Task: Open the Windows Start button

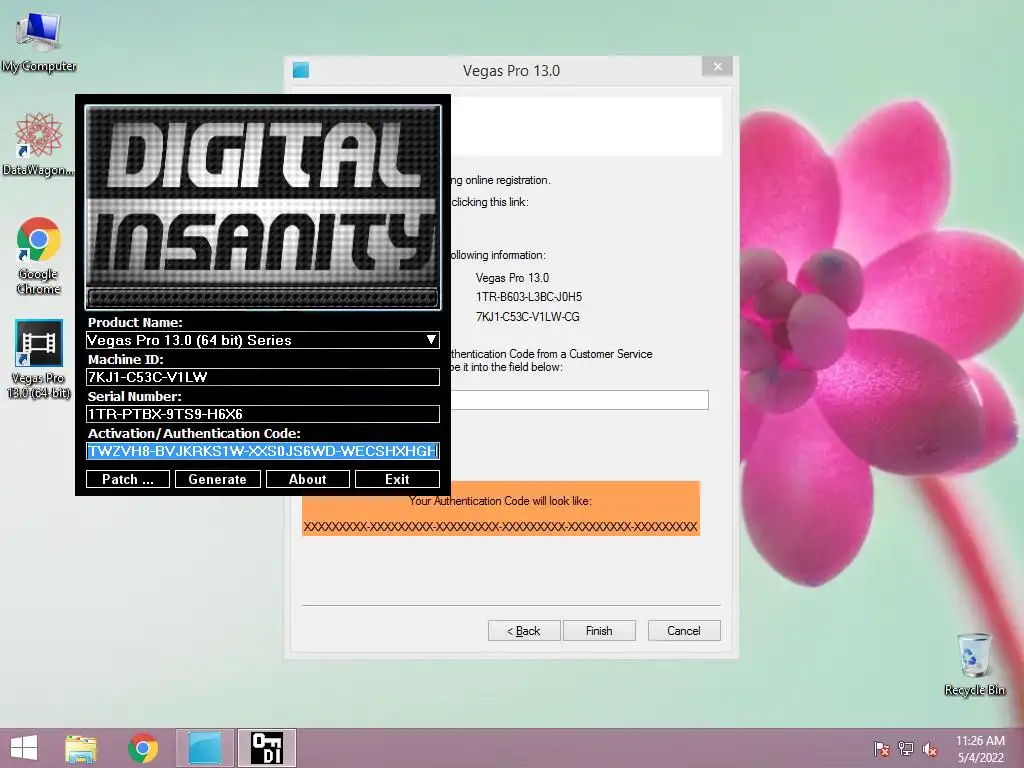Action: pyautogui.click(x=24, y=748)
